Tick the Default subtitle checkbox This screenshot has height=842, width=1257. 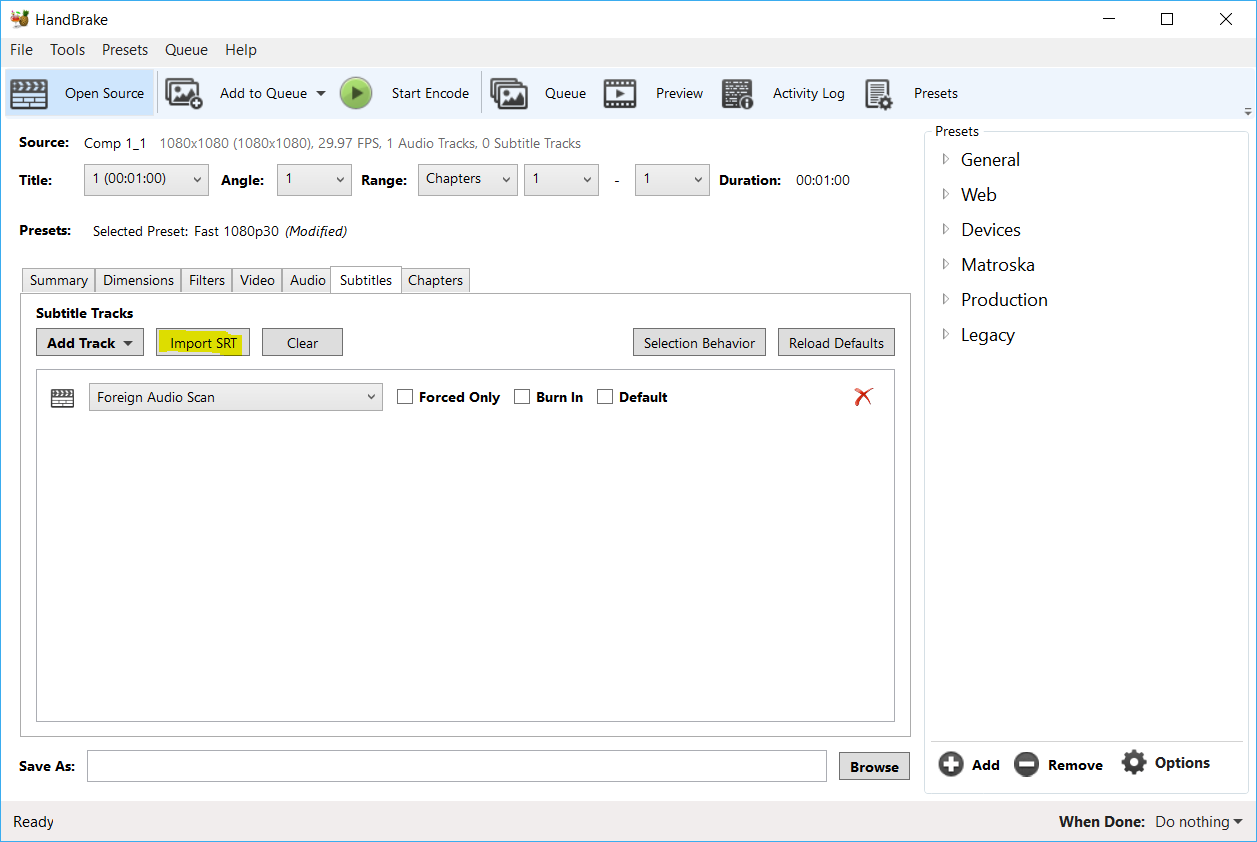[605, 397]
